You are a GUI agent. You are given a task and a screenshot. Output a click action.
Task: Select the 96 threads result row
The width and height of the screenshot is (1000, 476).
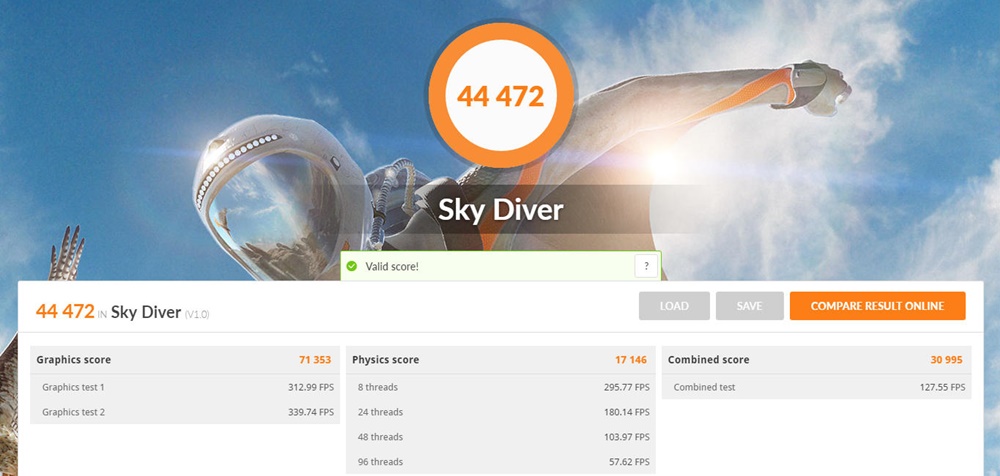pyautogui.click(x=501, y=461)
